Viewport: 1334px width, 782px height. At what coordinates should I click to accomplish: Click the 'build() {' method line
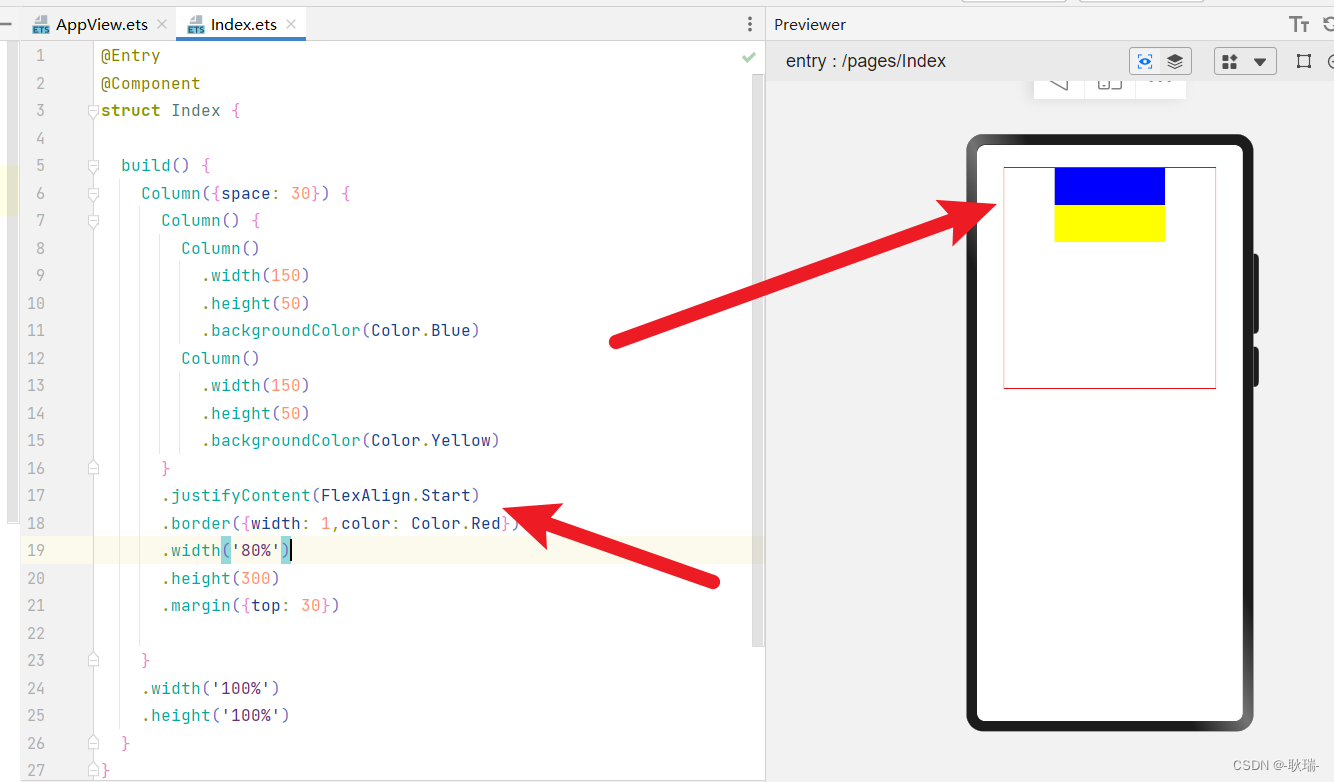tap(166, 166)
